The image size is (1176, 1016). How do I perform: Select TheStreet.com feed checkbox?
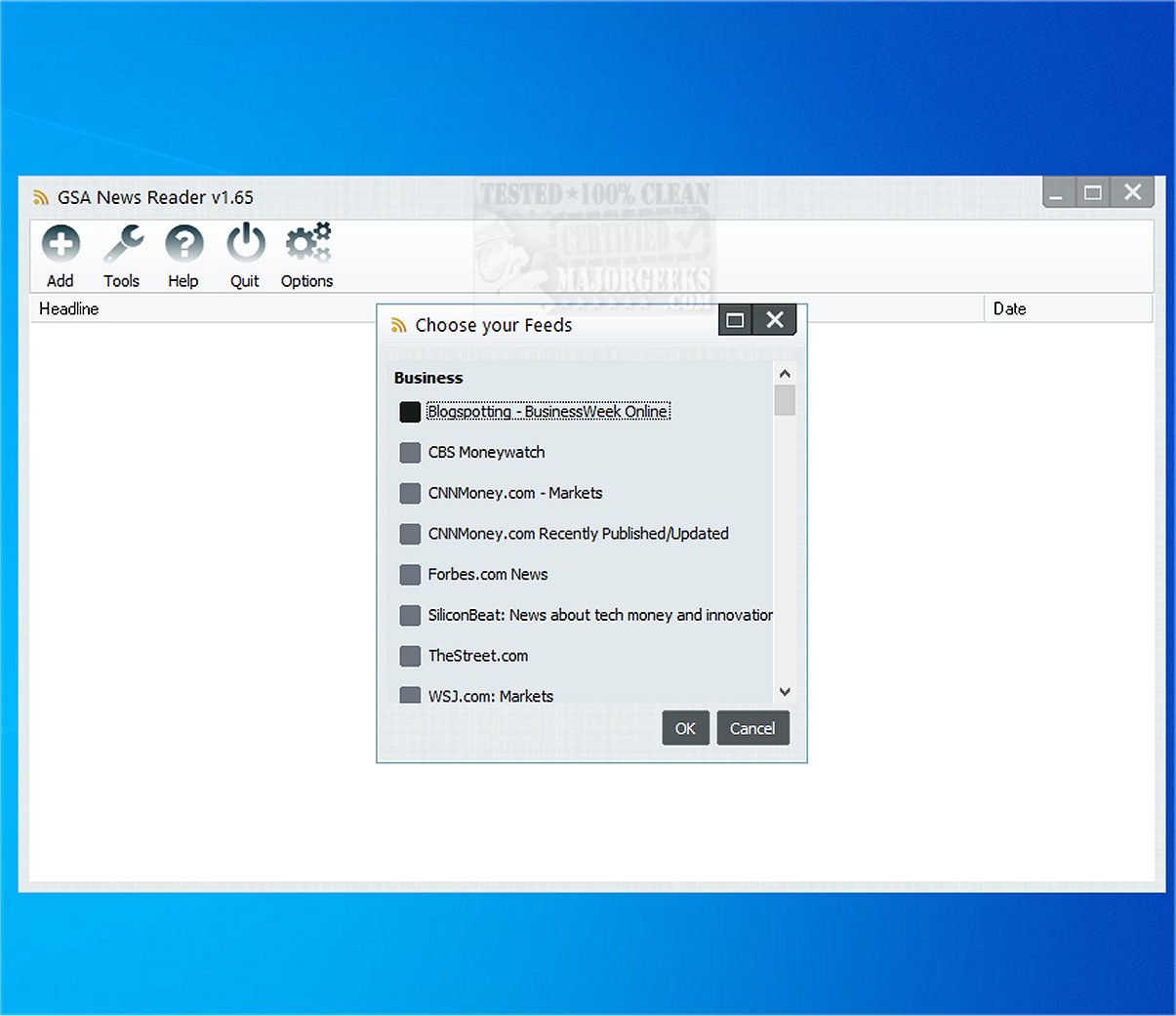410,656
